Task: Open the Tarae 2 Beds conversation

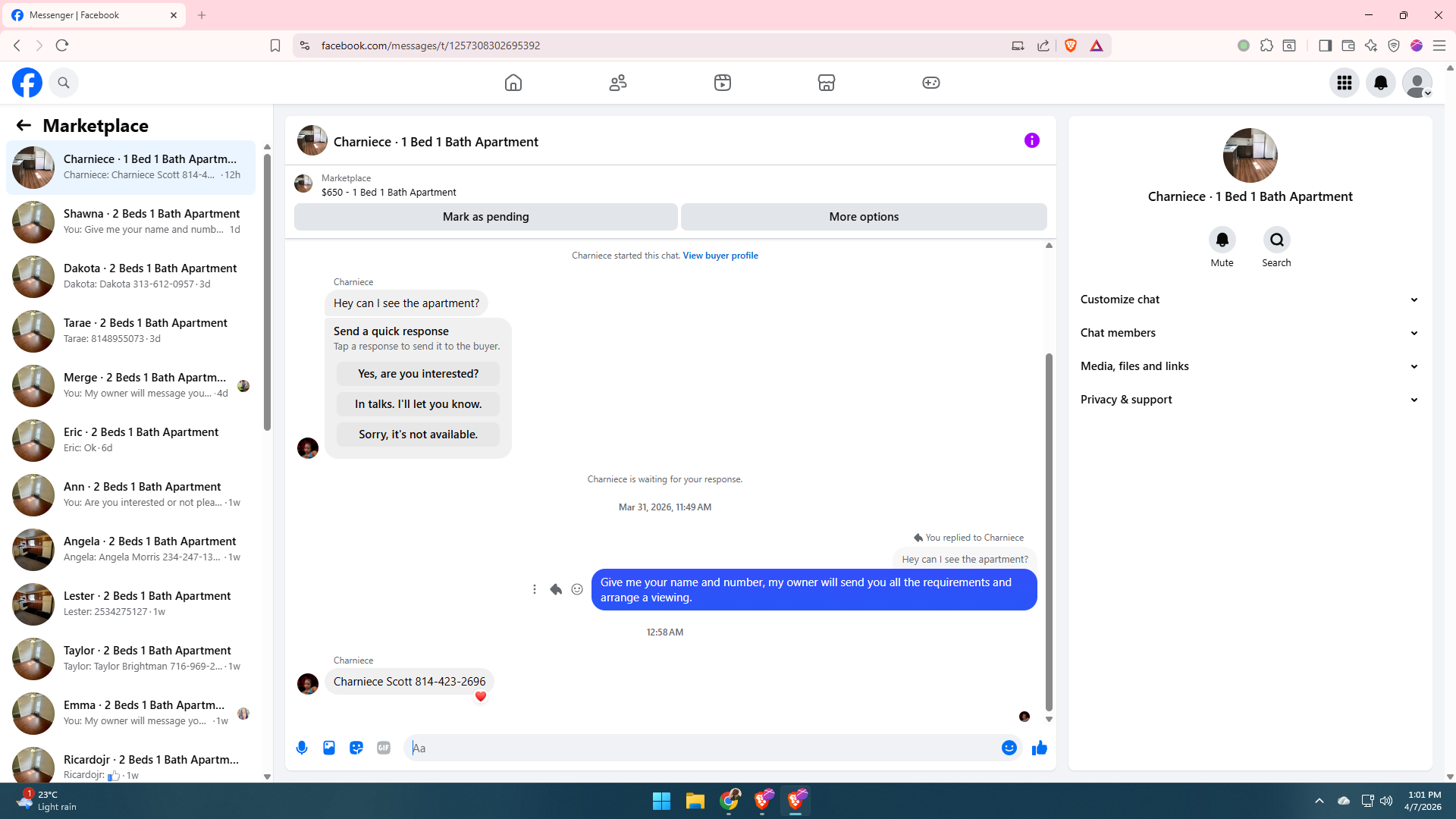Action: (131, 331)
